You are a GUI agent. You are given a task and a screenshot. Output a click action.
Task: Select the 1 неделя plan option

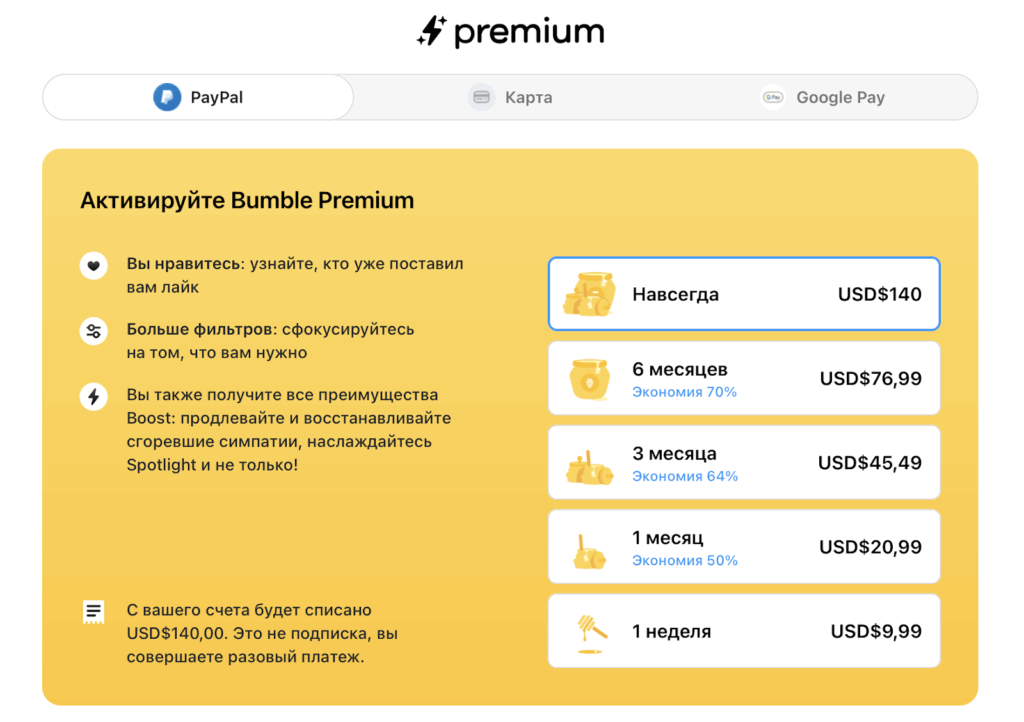(x=744, y=630)
